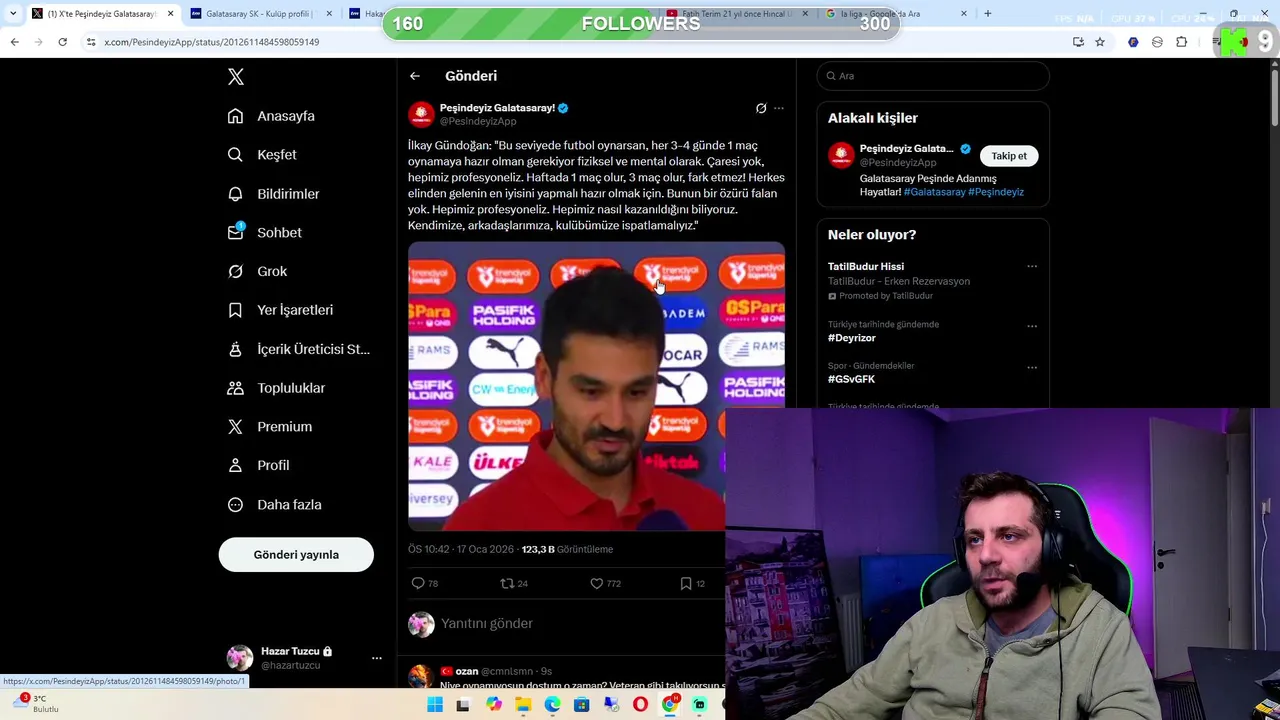Open Microsoft Store from the taskbar
Viewport: 1280px width, 720px height.
[x=582, y=705]
